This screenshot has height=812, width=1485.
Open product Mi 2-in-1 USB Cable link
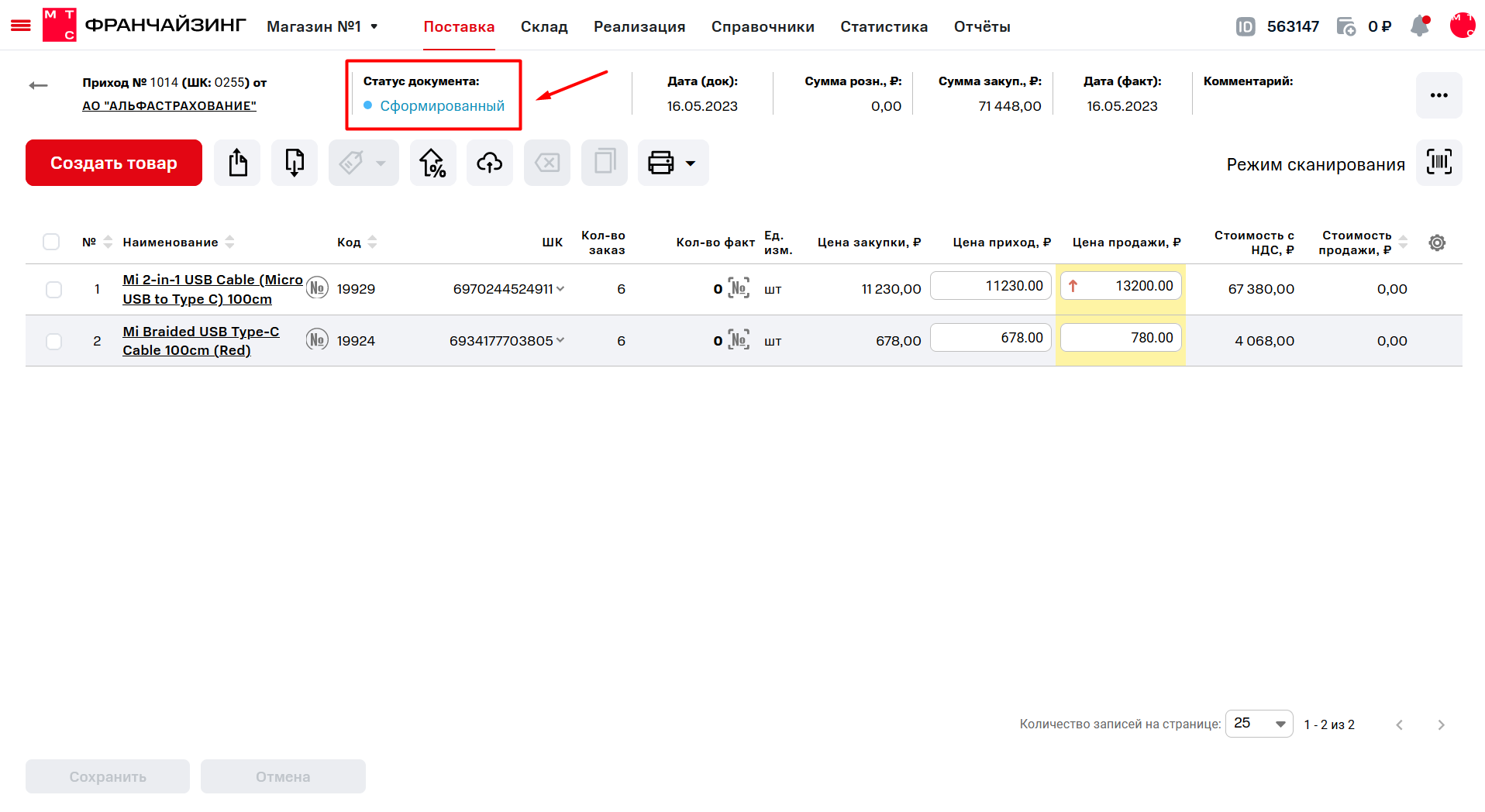tap(212, 289)
